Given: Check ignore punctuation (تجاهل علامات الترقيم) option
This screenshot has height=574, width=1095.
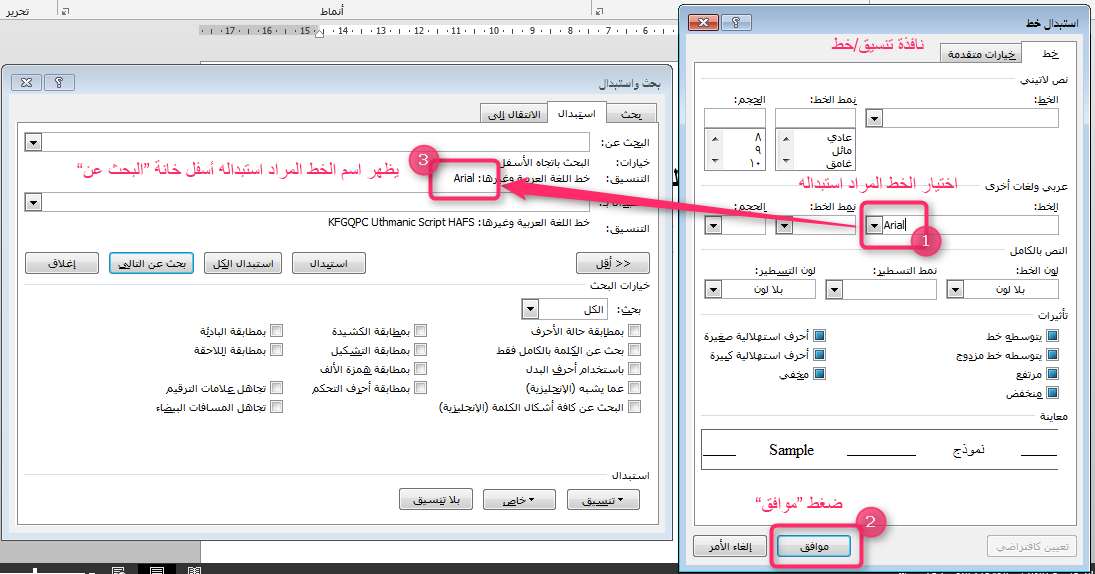Looking at the screenshot, I should [277, 388].
